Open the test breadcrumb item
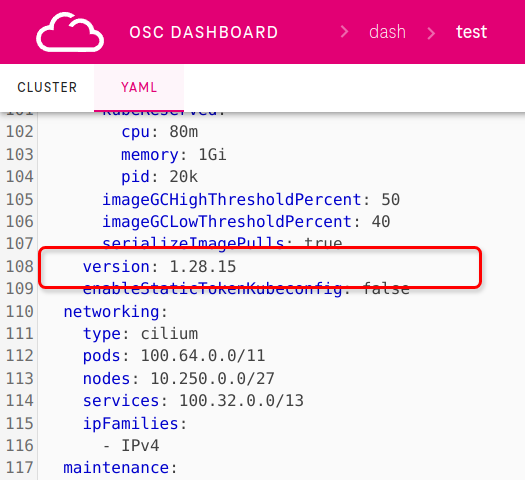This screenshot has width=525, height=480. click(471, 32)
